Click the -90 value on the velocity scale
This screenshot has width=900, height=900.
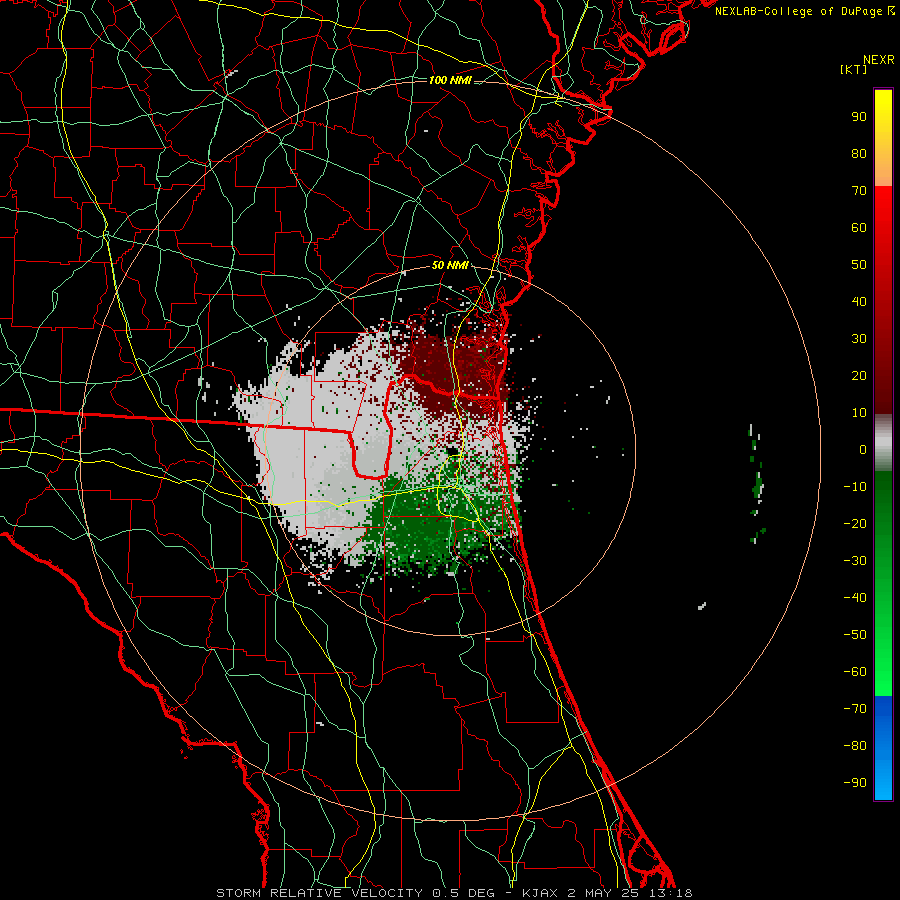(855, 783)
